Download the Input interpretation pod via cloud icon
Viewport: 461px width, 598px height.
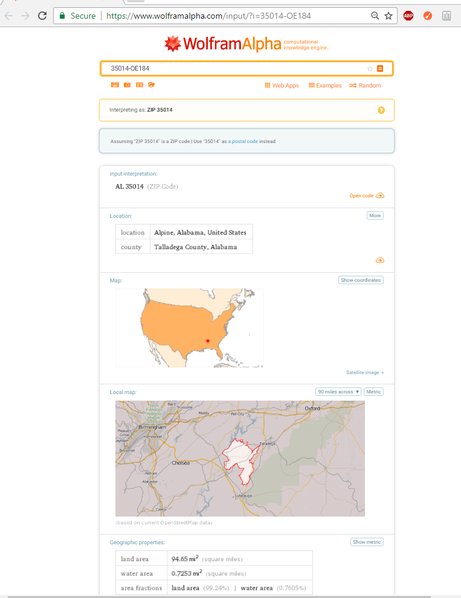pyautogui.click(x=380, y=195)
